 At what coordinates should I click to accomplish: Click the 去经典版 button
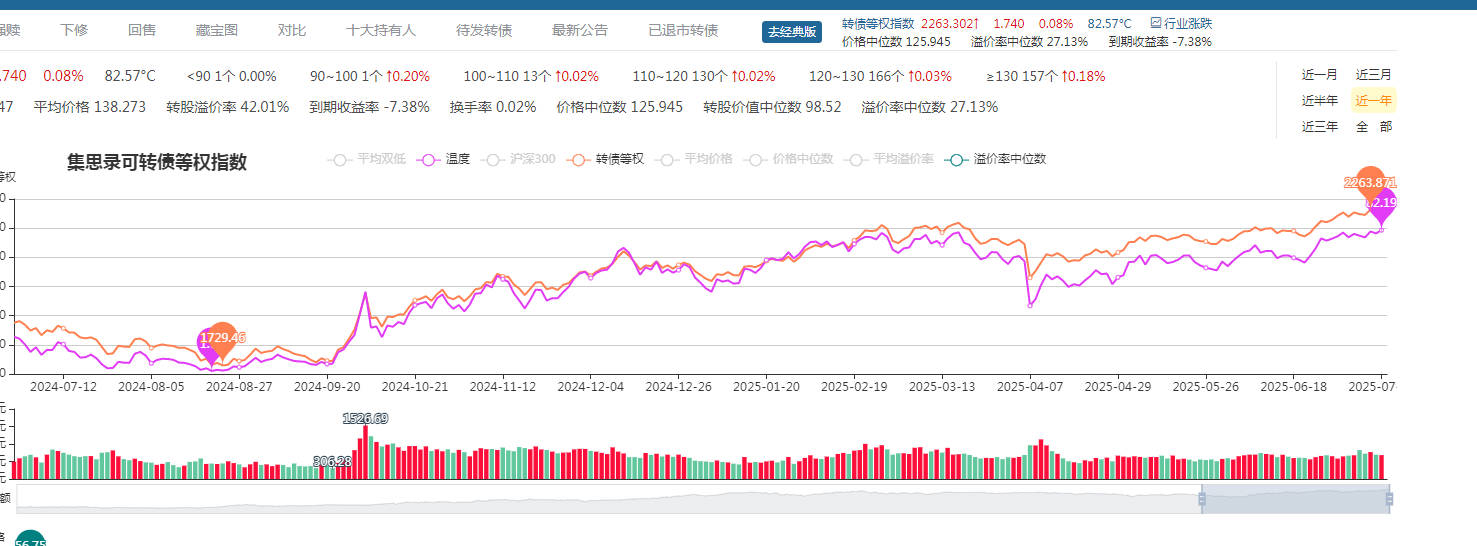pos(791,32)
